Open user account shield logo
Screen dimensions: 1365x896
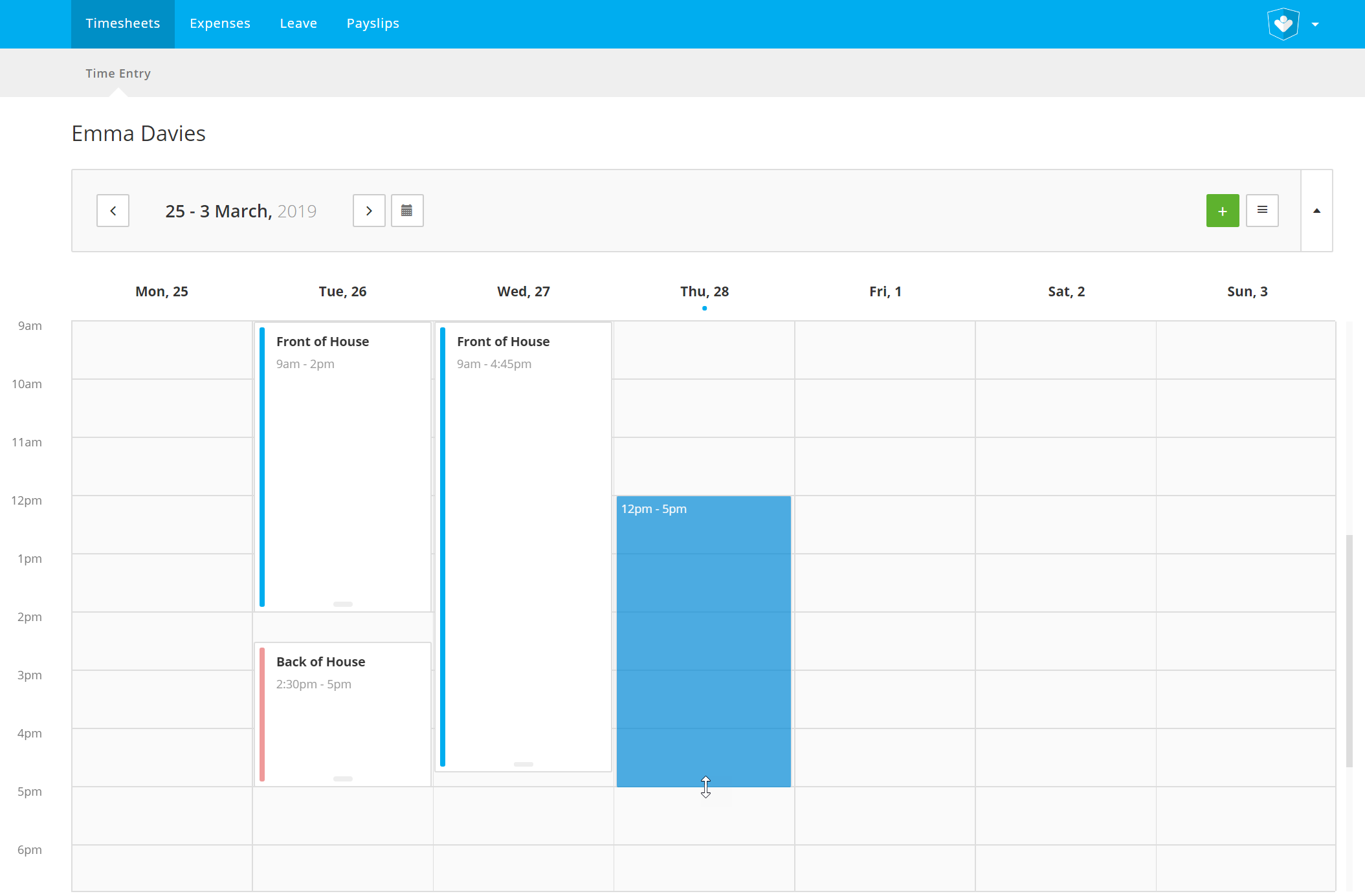(1283, 24)
